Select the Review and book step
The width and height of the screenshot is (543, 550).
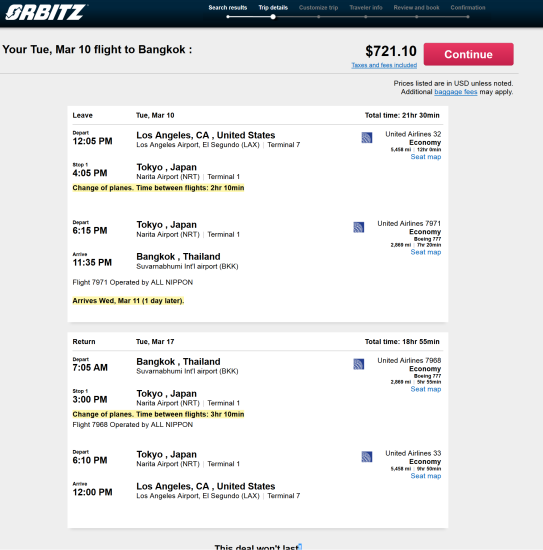pyautogui.click(x=416, y=7)
